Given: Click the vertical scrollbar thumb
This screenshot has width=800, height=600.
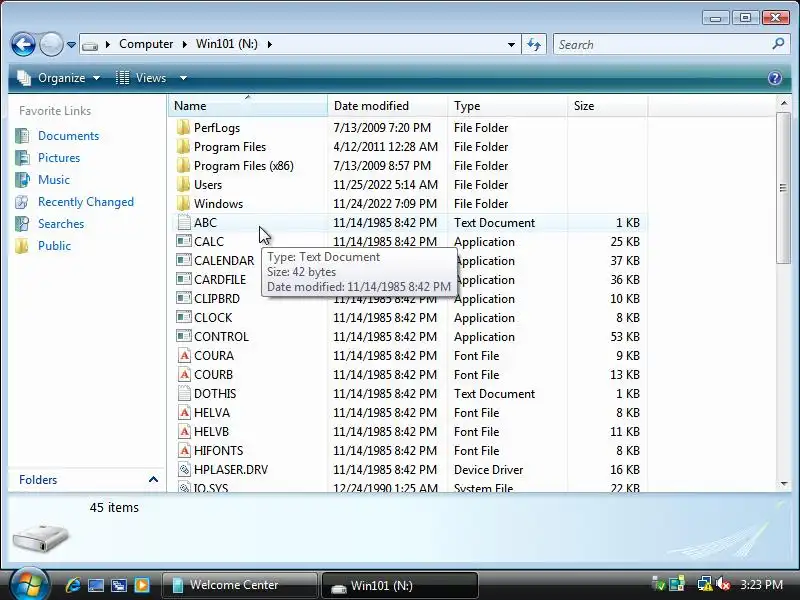Looking at the screenshot, I should pos(783,188).
